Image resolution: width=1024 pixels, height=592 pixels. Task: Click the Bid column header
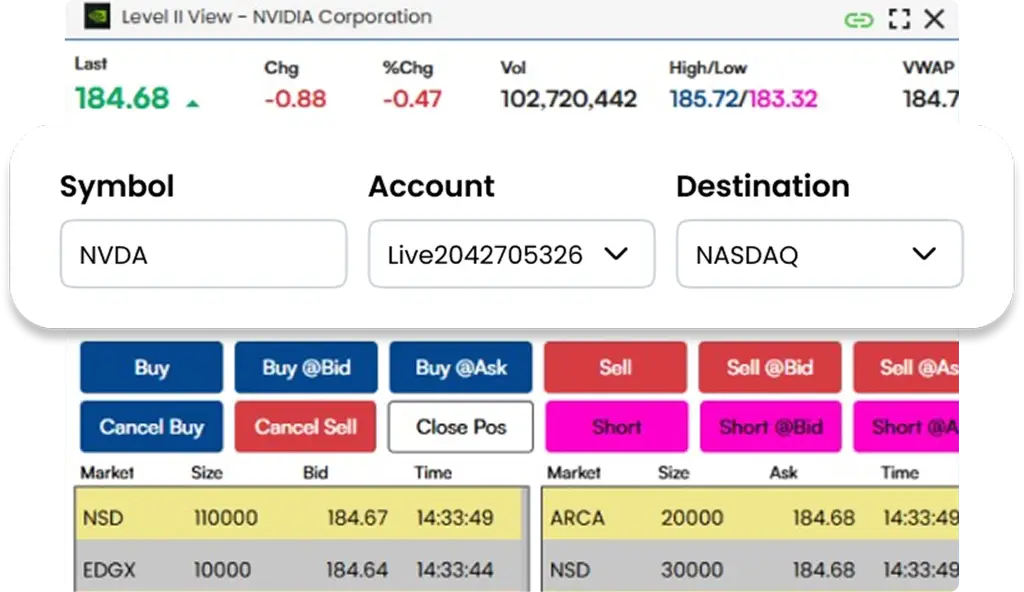315,472
